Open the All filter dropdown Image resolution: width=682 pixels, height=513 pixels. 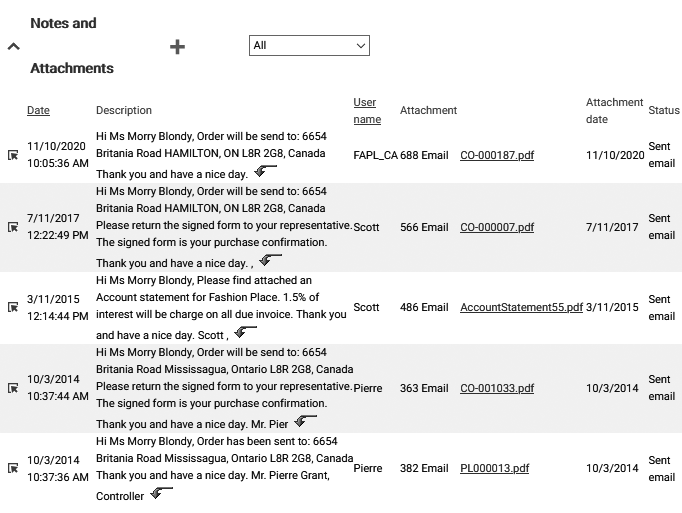309,45
